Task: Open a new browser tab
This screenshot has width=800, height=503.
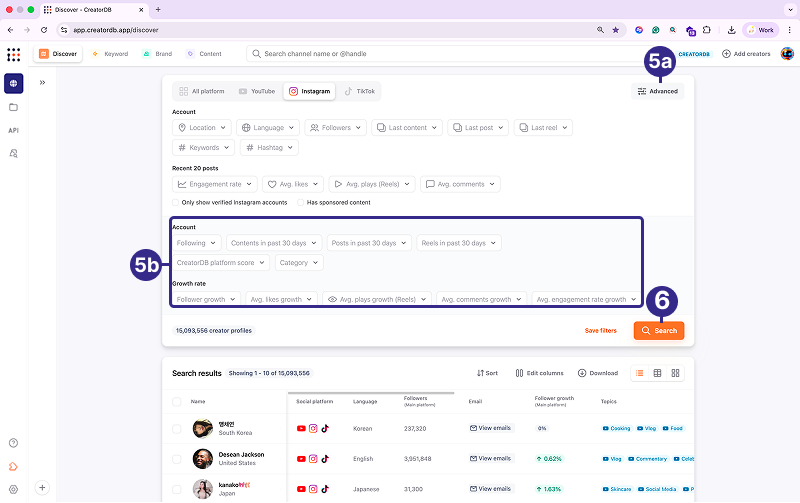Action: pyautogui.click(x=158, y=10)
